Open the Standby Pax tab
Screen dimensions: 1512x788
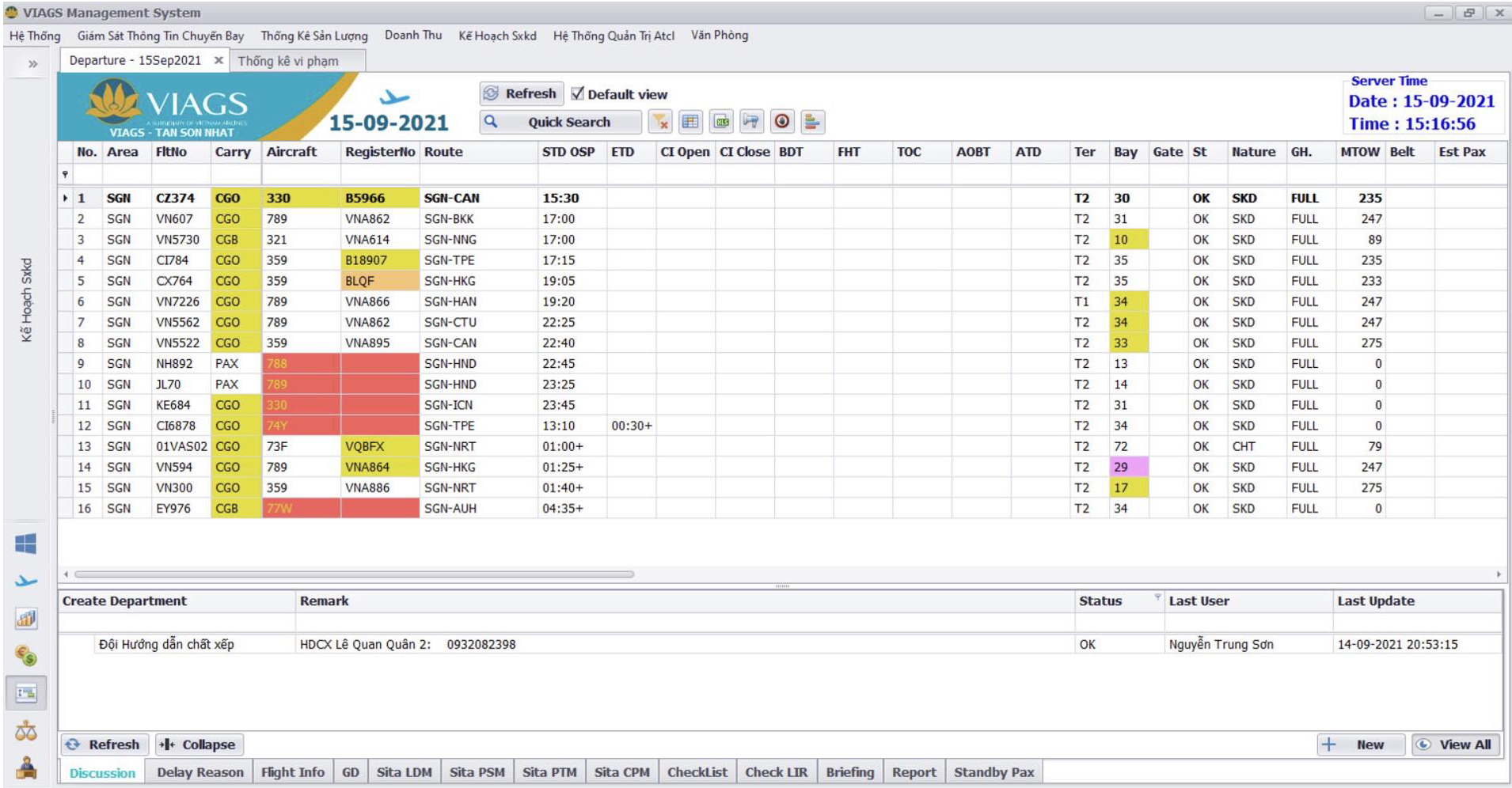(993, 772)
